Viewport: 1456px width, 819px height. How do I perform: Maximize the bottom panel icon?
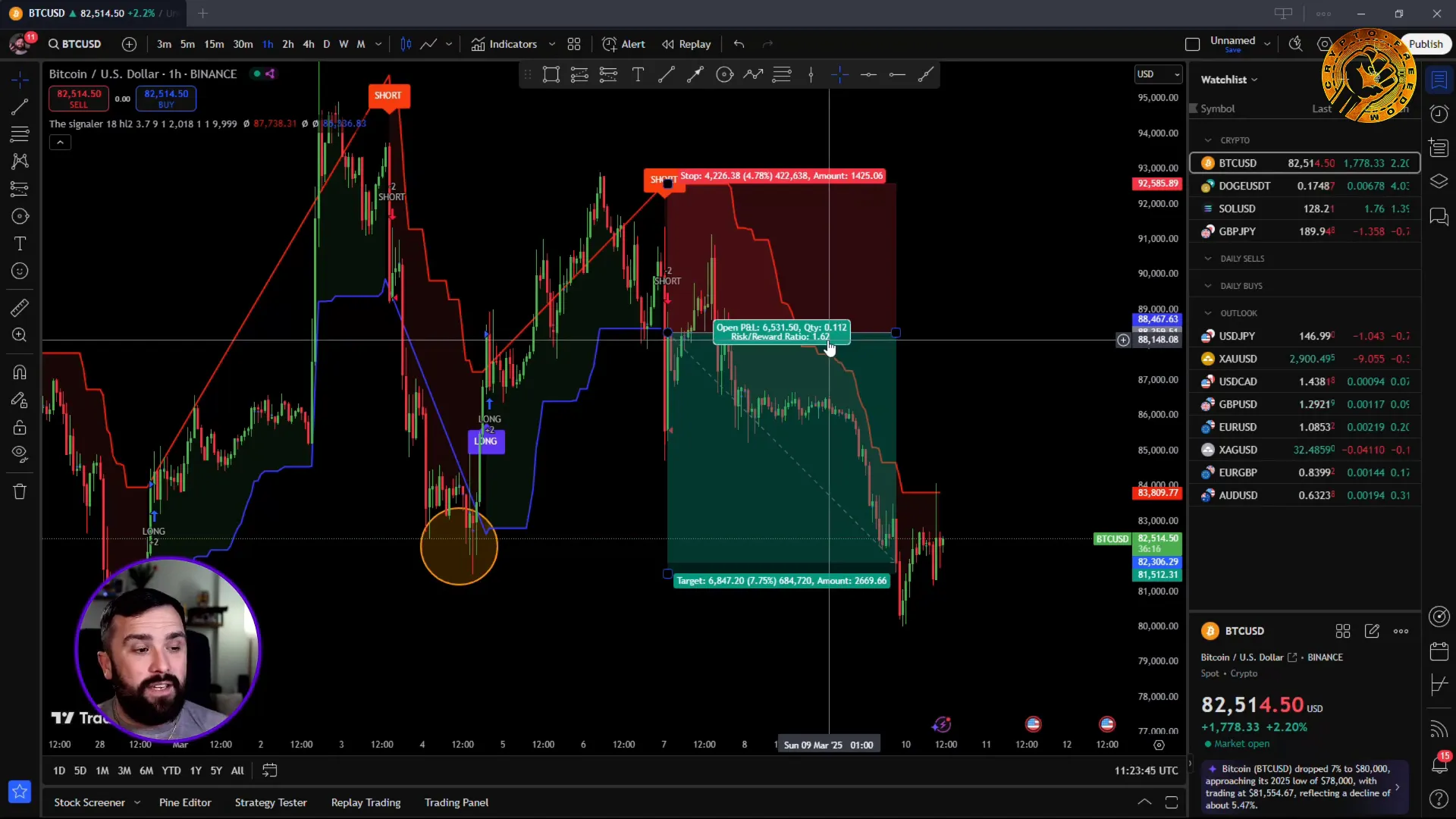(1172, 802)
